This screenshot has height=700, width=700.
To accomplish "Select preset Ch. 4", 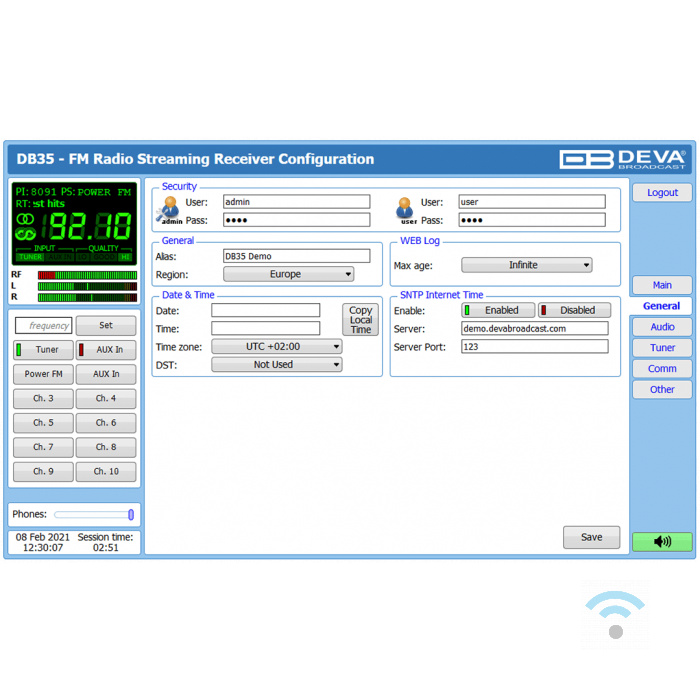I will (x=106, y=398).
